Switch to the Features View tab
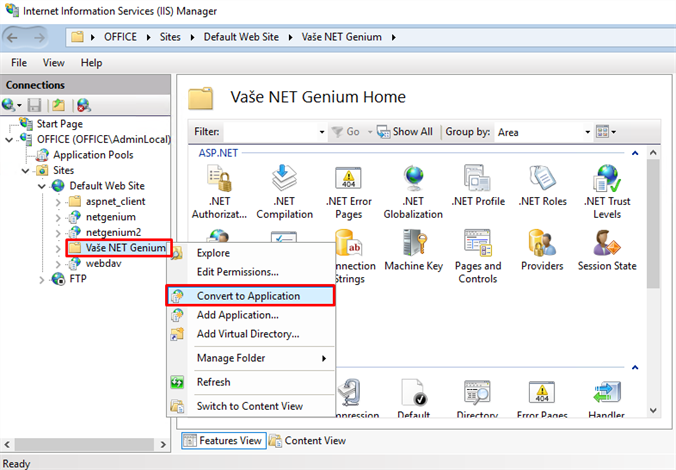Viewport: 676px width, 470px height. point(224,441)
